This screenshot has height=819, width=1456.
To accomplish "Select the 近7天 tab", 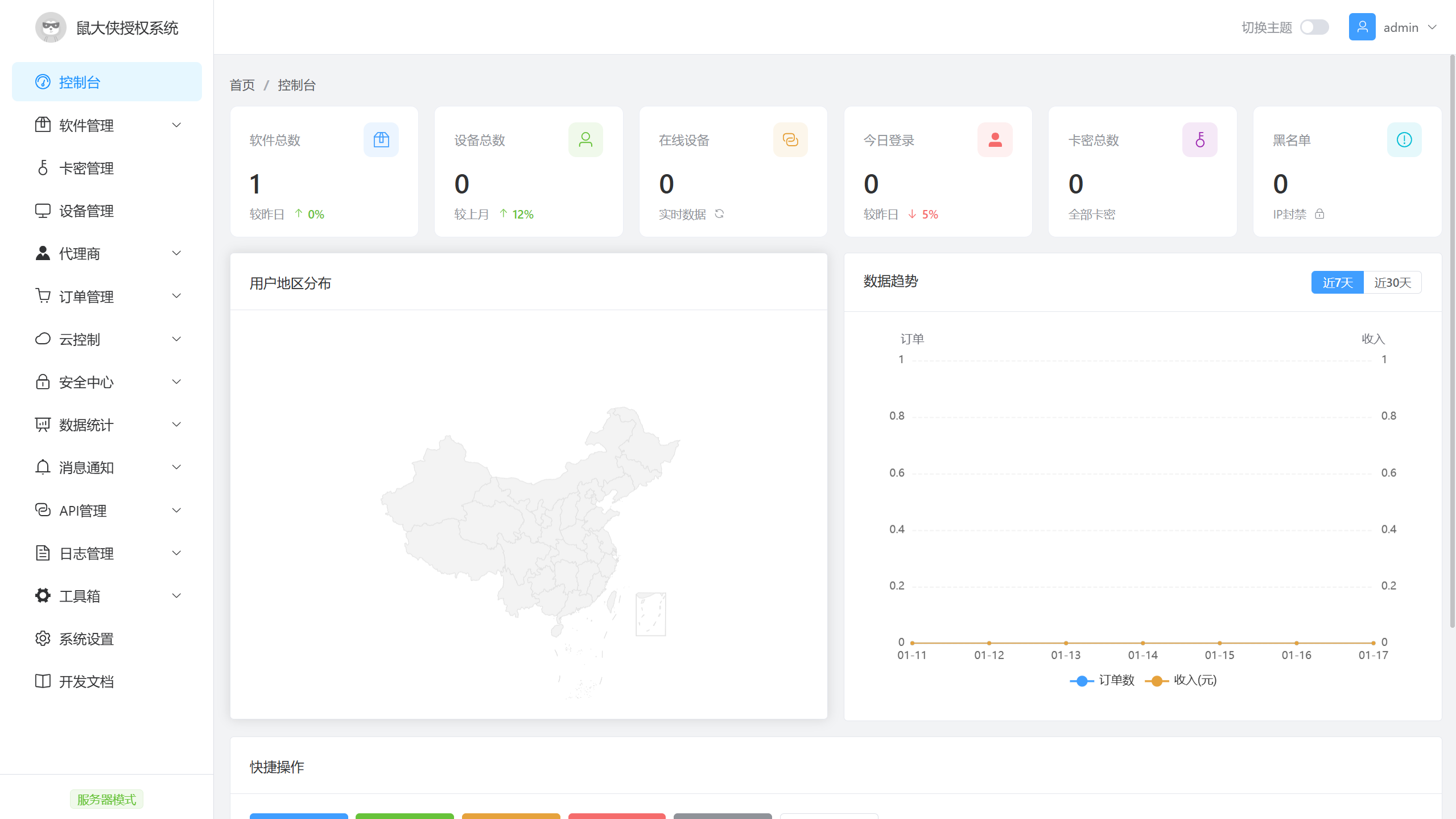I will (1337, 282).
